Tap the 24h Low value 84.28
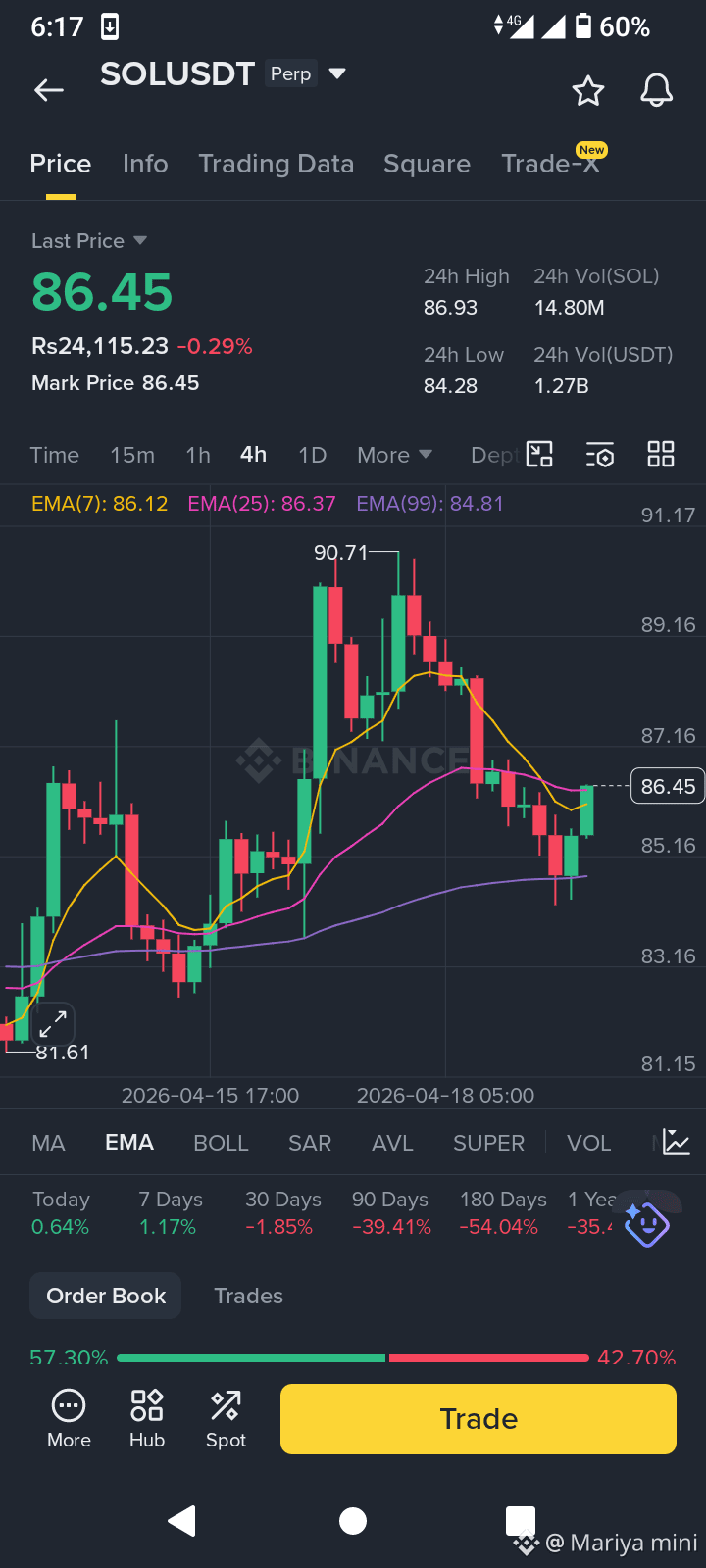Image resolution: width=706 pixels, height=1568 pixels. 451,386
